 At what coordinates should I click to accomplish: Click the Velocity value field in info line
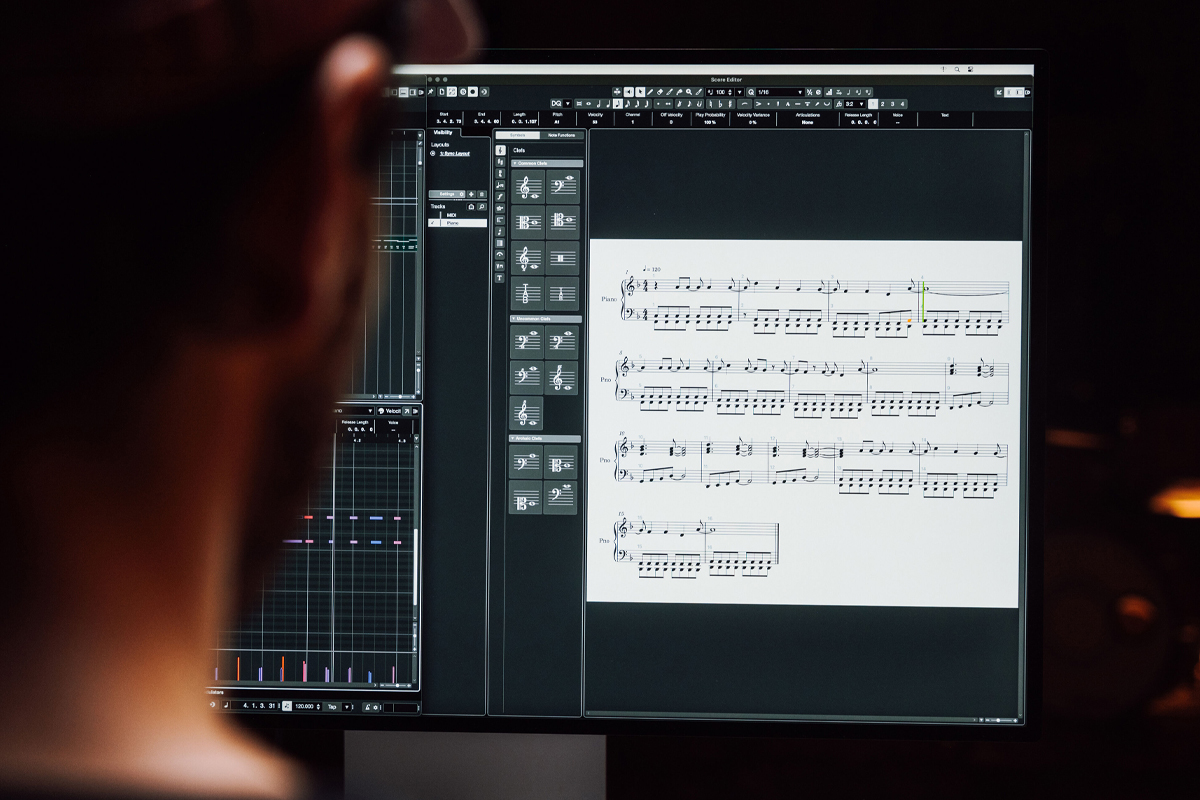pyautogui.click(x=595, y=122)
